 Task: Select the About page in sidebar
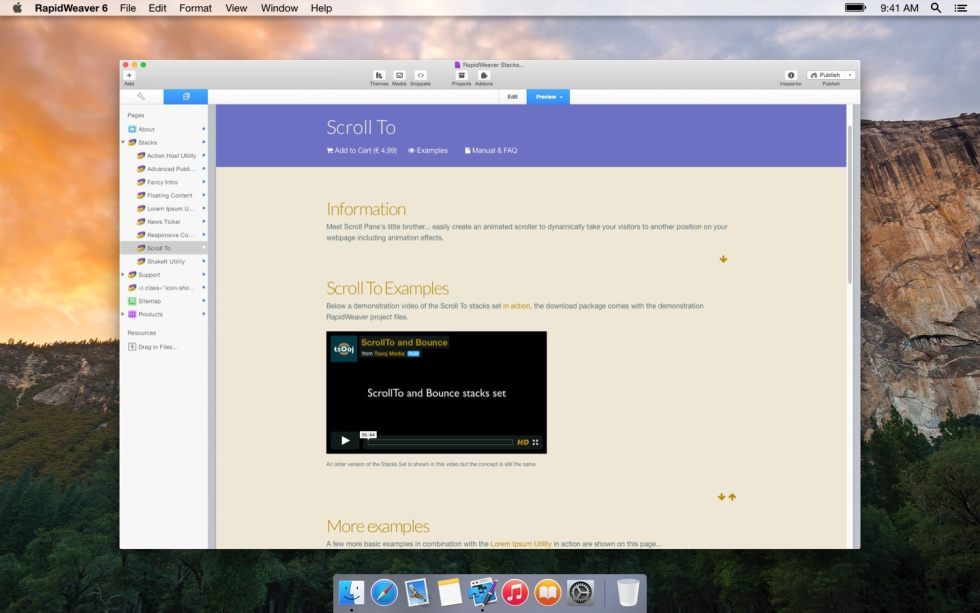(146, 129)
